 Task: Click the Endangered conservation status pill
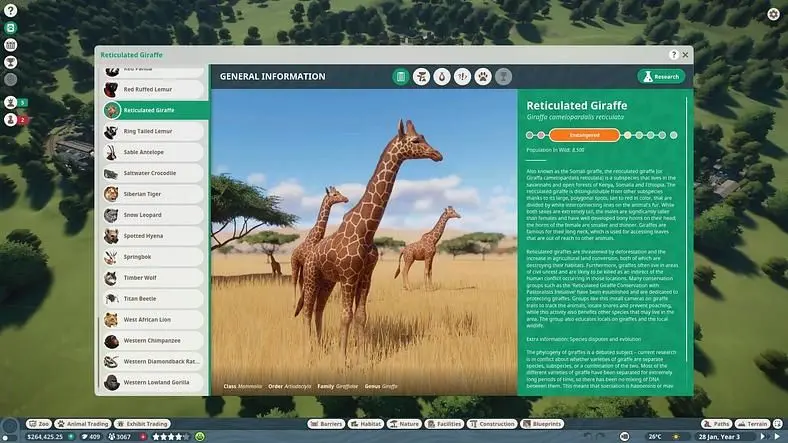pos(584,135)
